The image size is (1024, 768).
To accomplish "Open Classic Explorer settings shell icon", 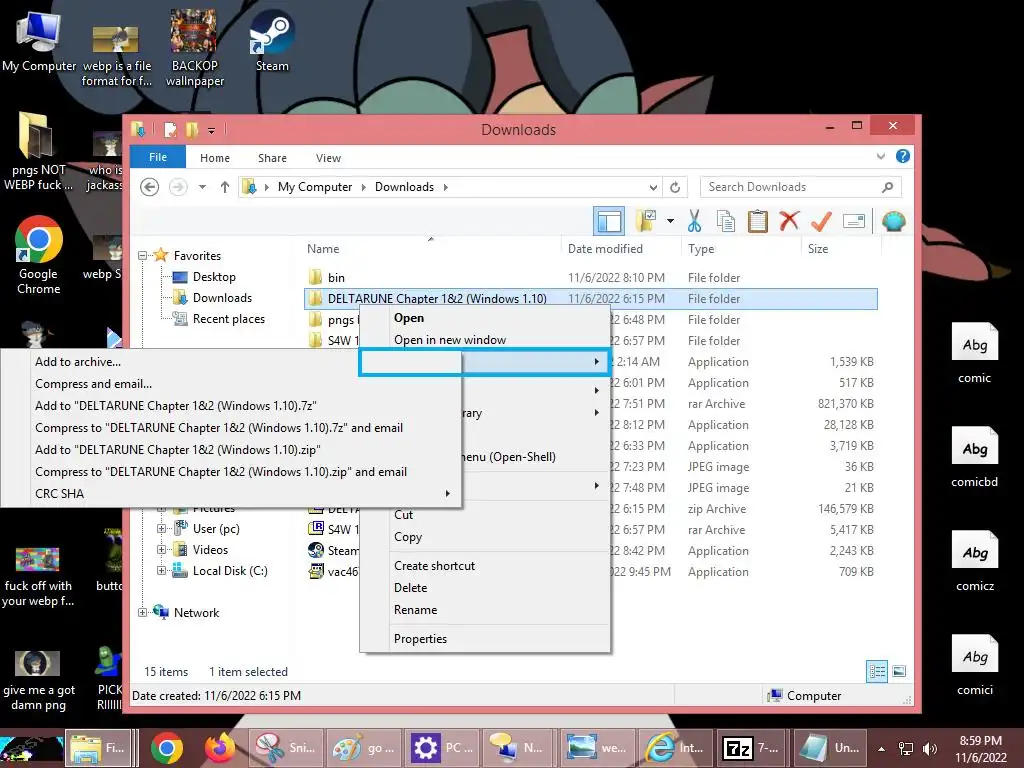I will point(893,221).
